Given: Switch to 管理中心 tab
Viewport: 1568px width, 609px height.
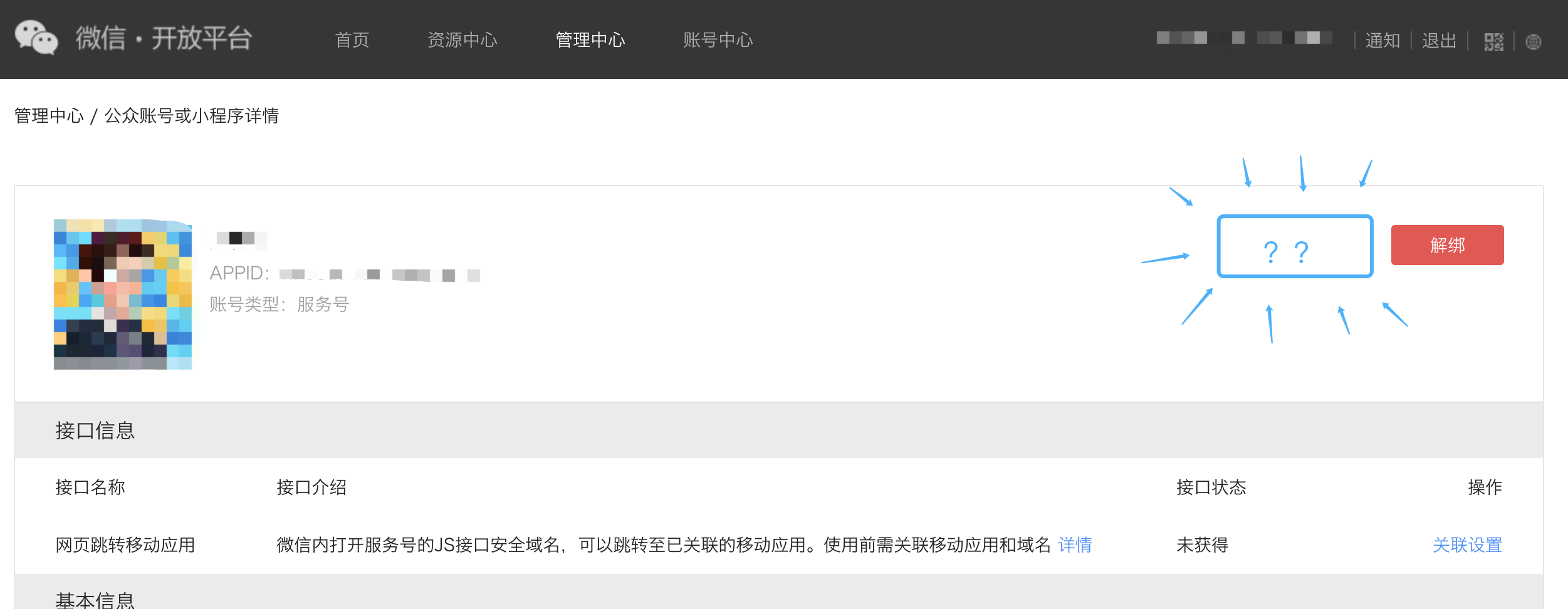Looking at the screenshot, I should tap(590, 40).
